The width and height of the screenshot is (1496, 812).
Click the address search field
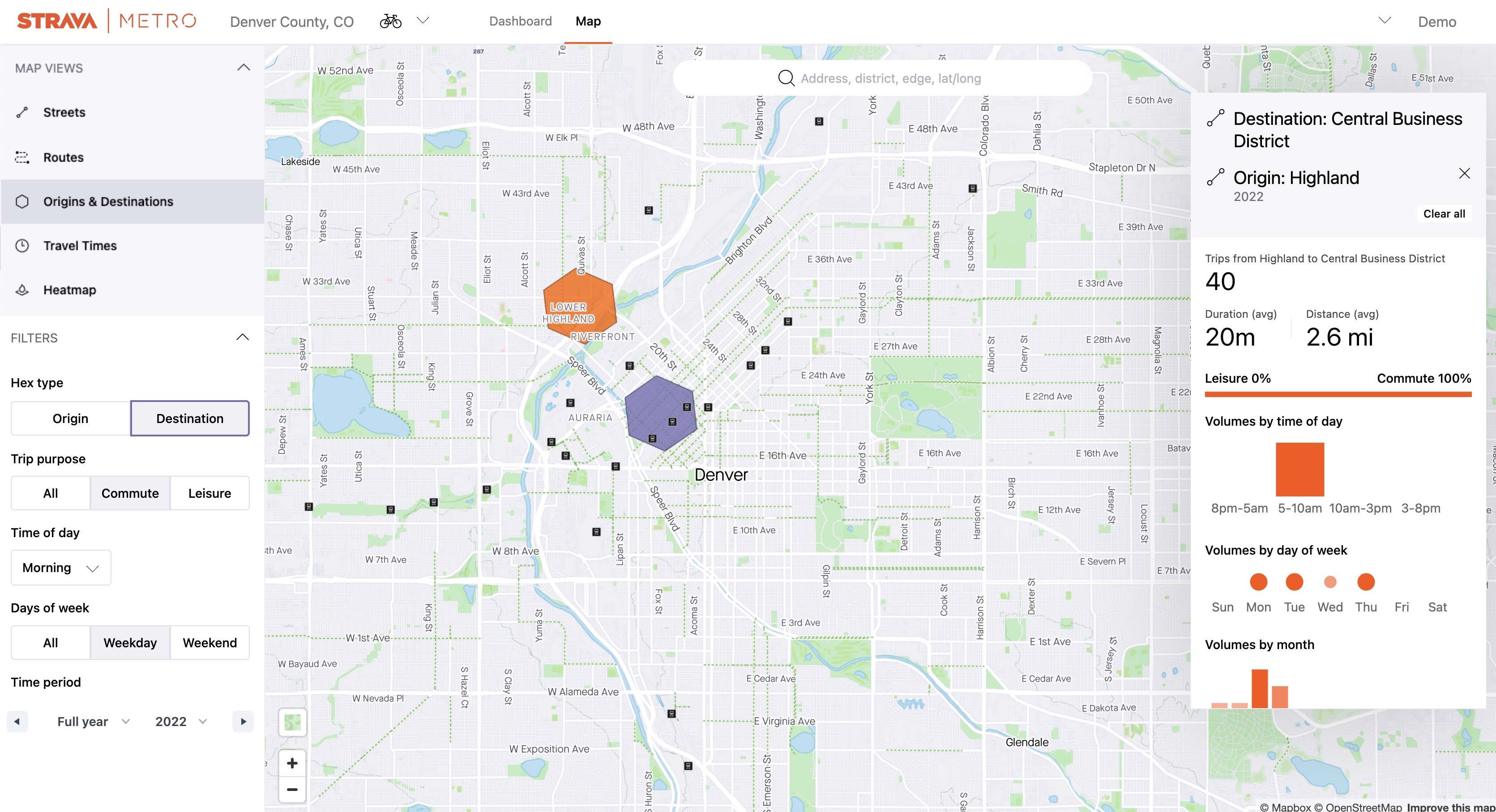883,78
